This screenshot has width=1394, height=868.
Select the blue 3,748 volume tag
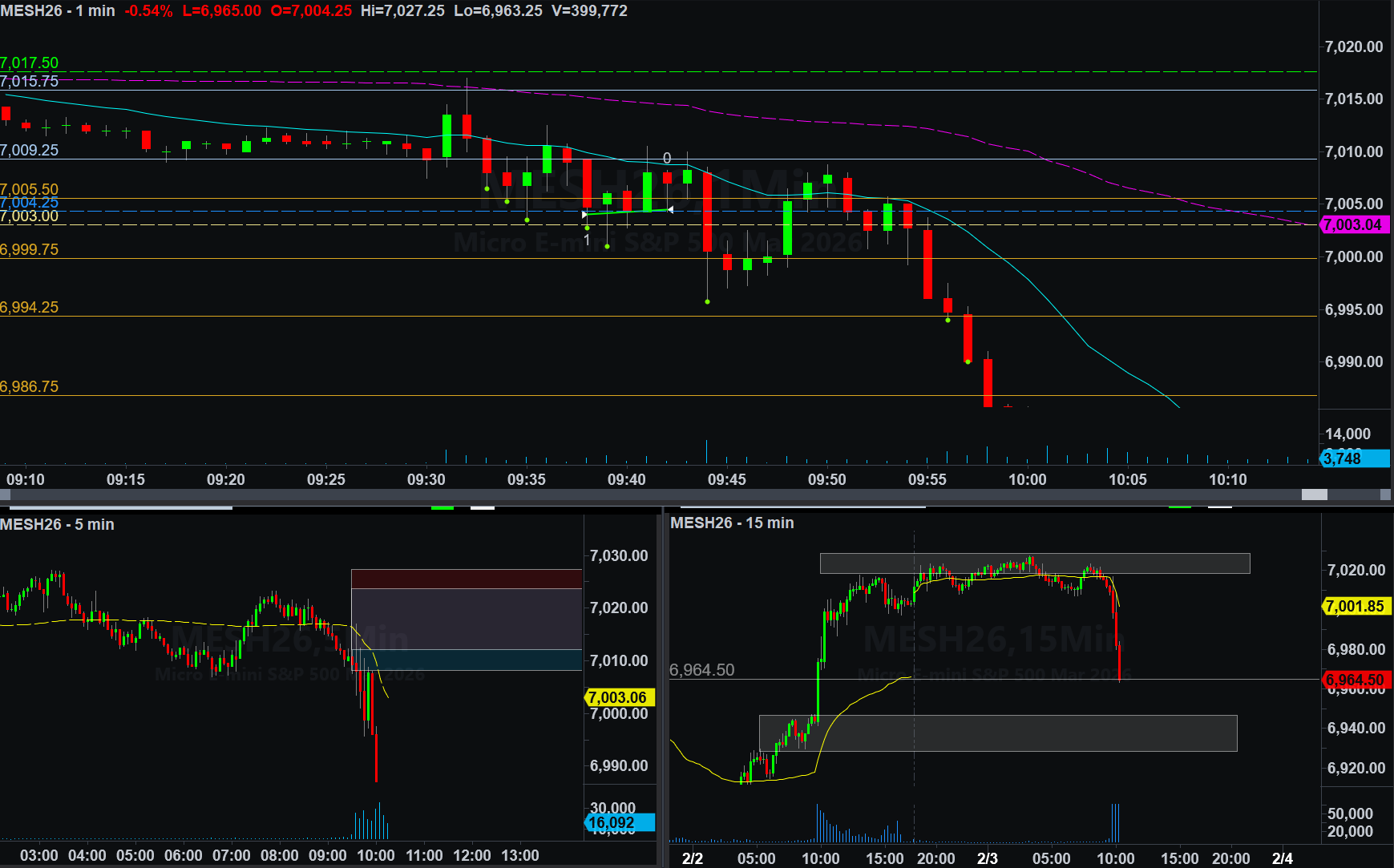click(x=1353, y=458)
